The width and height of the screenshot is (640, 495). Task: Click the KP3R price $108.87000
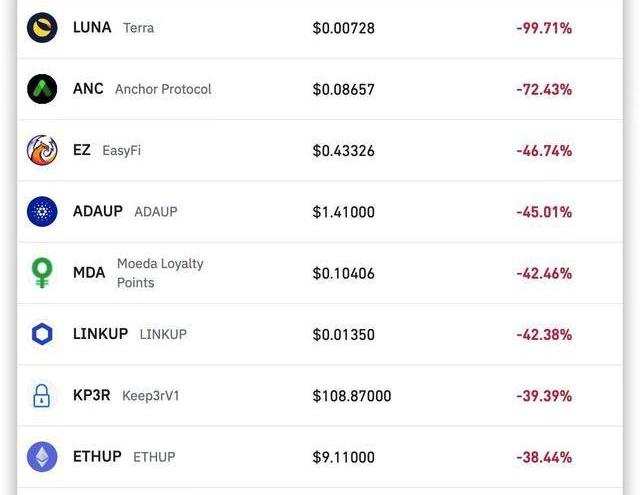click(352, 396)
